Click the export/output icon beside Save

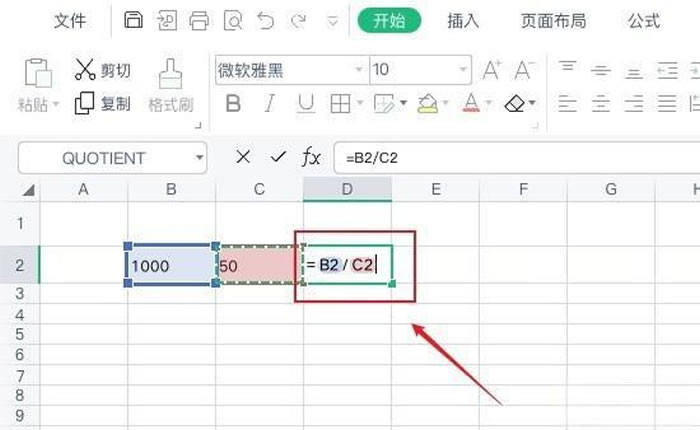pyautogui.click(x=167, y=21)
